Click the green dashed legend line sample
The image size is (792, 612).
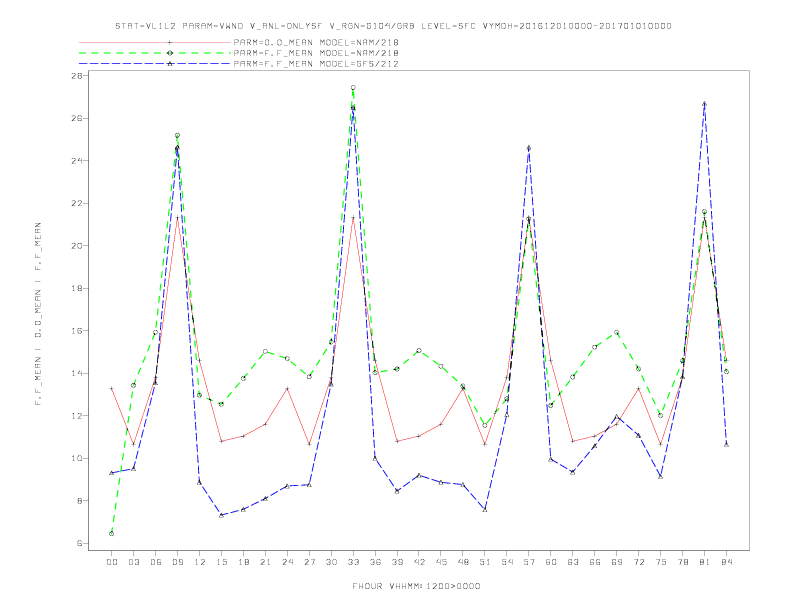(155, 53)
